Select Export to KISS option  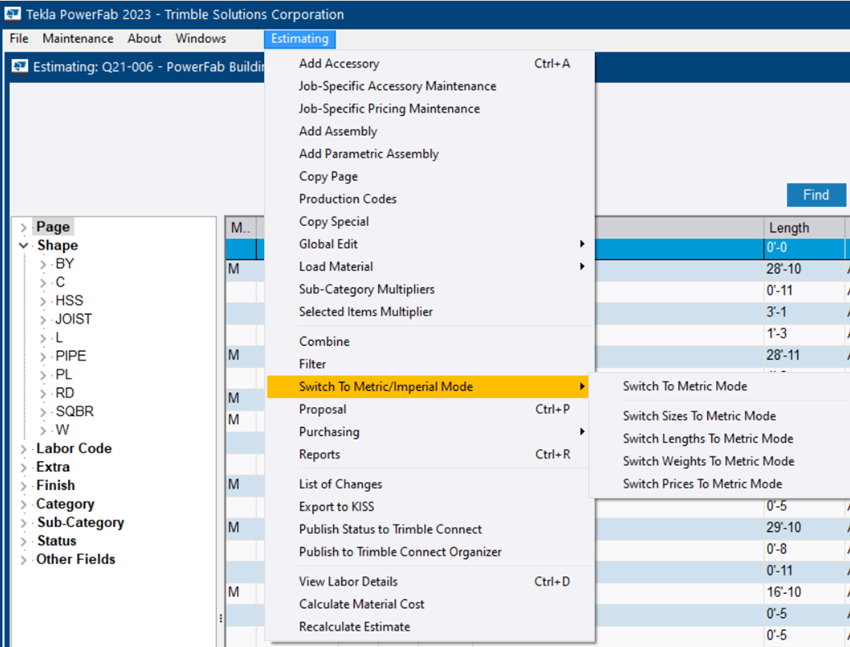click(x=336, y=507)
